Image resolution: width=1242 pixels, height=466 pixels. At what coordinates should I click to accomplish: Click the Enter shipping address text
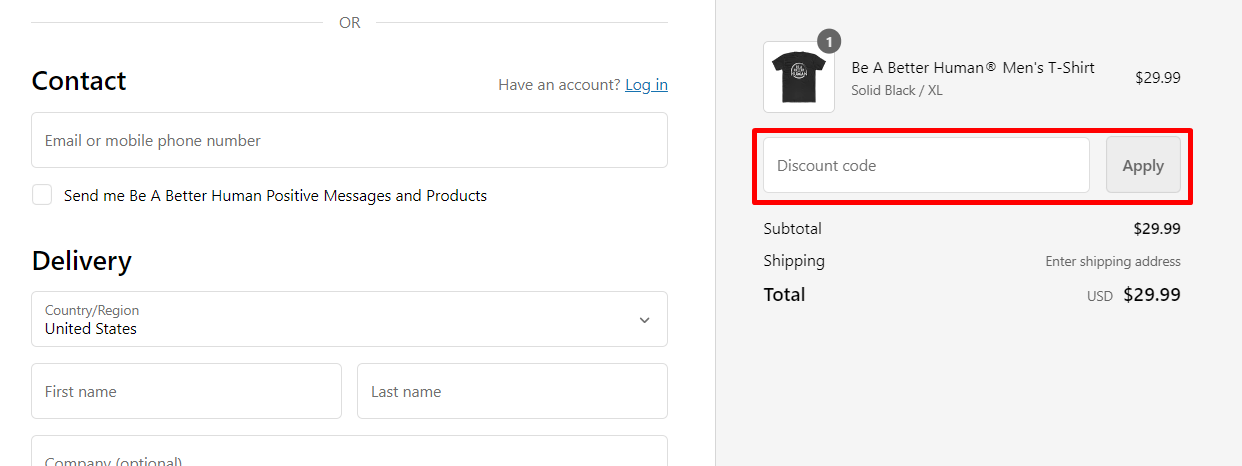coord(1113,261)
